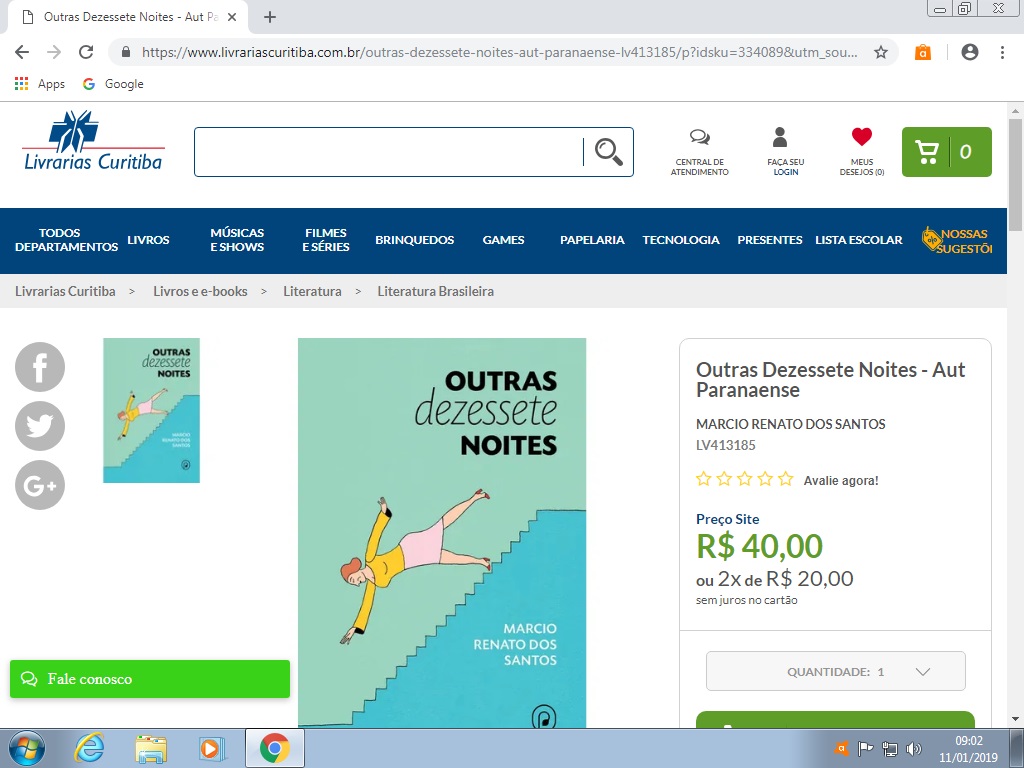Share the book on Facebook
This screenshot has width=1024, height=768.
pyautogui.click(x=40, y=367)
